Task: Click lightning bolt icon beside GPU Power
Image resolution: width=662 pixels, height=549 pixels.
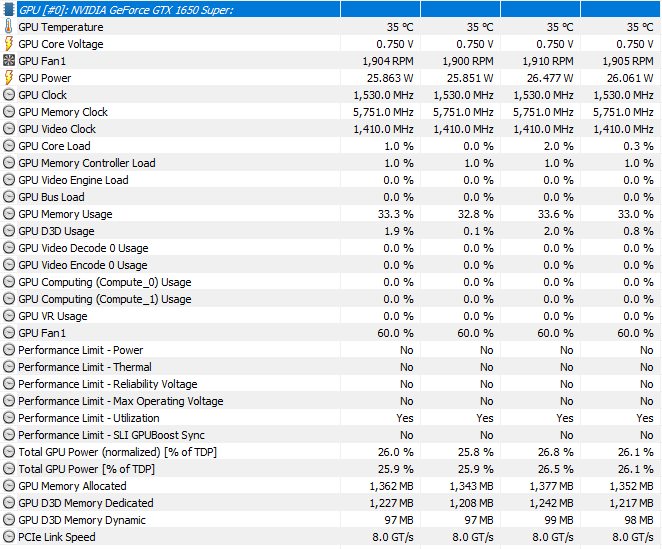Action: (8, 78)
